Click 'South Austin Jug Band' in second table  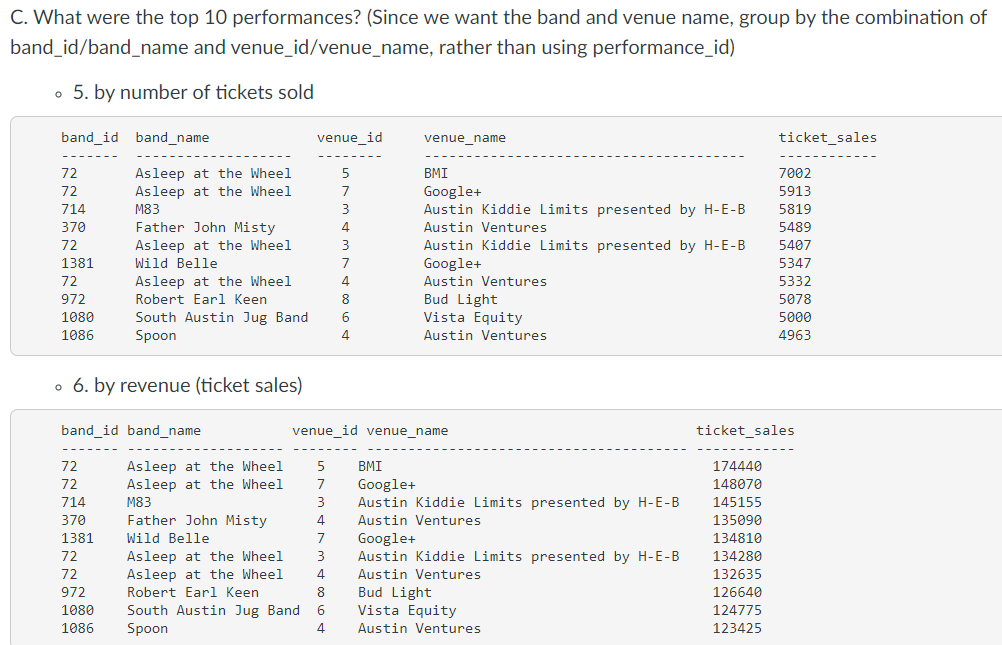click(x=213, y=610)
